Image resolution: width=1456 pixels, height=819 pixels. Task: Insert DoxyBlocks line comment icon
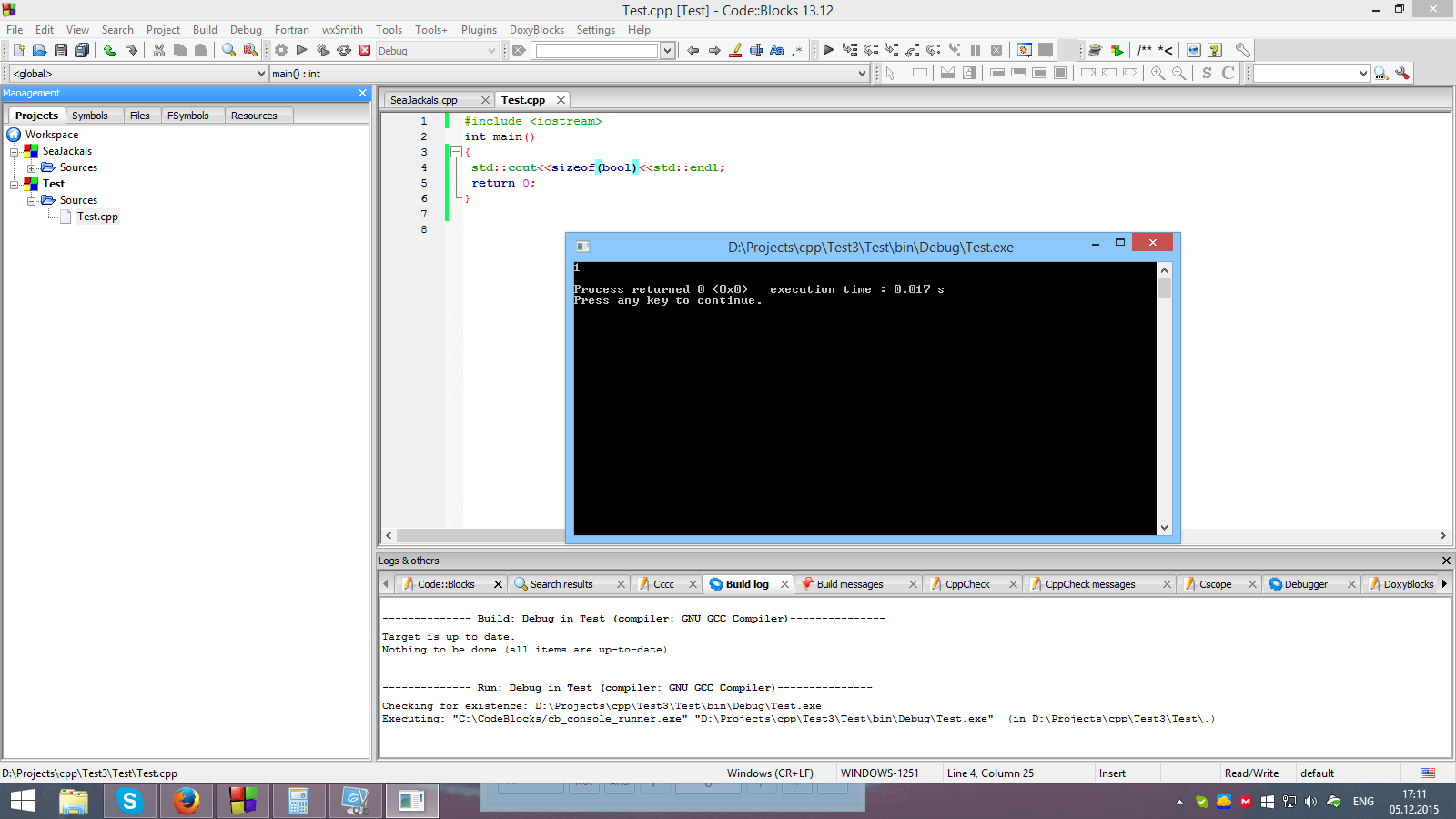tap(1166, 50)
